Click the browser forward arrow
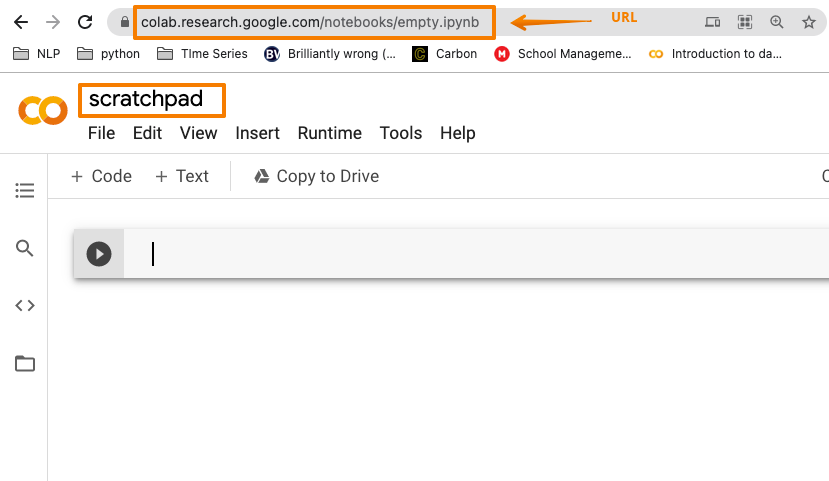 click(53, 22)
